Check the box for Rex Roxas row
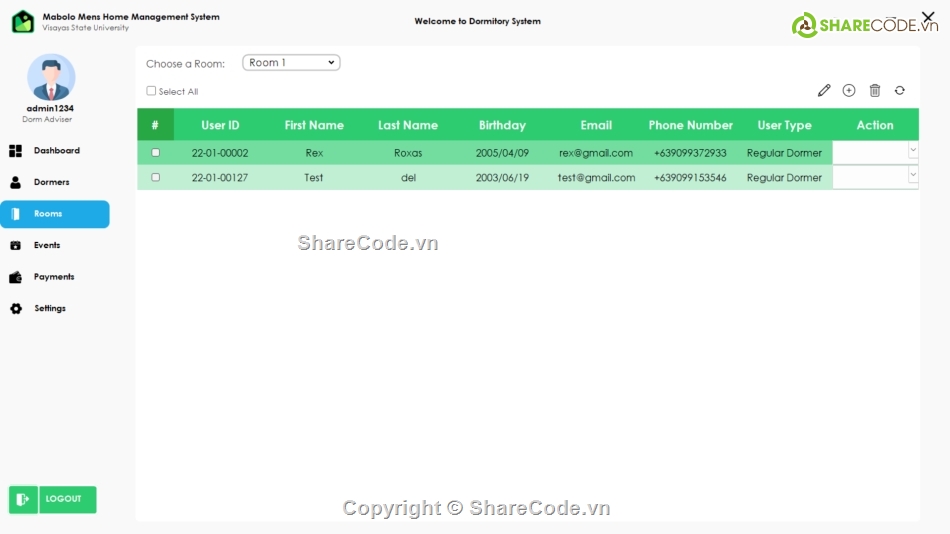Viewport: 950px width, 534px height. pyautogui.click(x=155, y=153)
